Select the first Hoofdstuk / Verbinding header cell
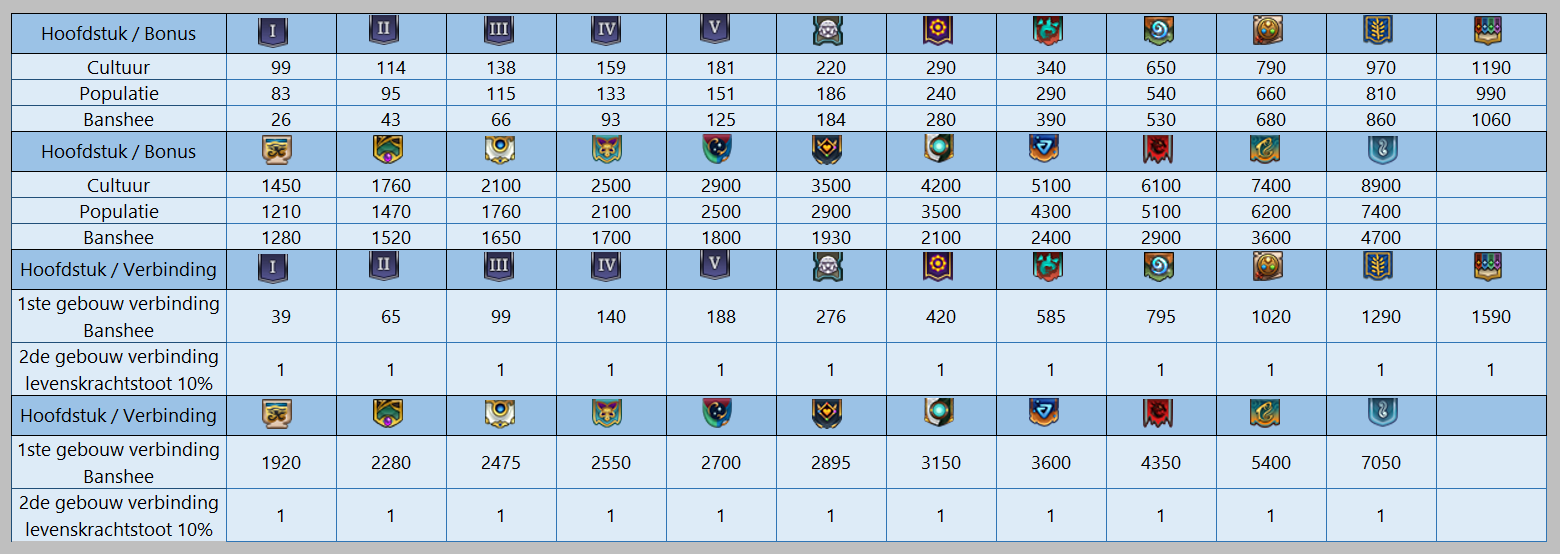 pos(118,270)
